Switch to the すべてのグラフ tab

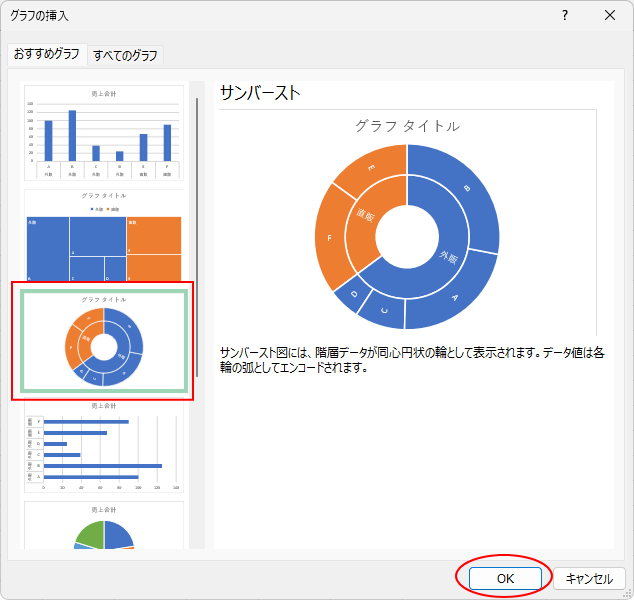point(126,55)
